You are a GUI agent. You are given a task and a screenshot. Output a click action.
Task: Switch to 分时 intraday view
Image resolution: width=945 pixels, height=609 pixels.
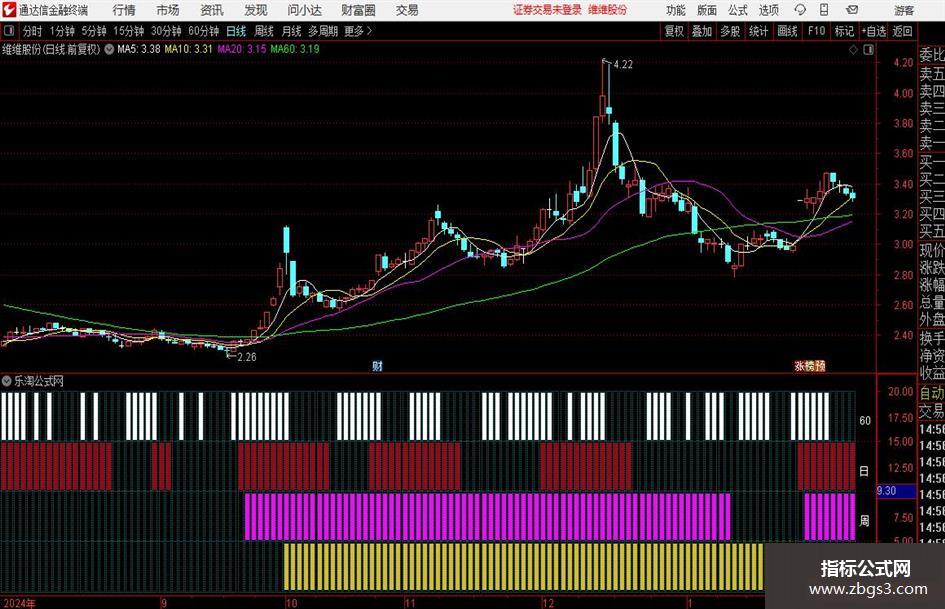click(x=33, y=31)
